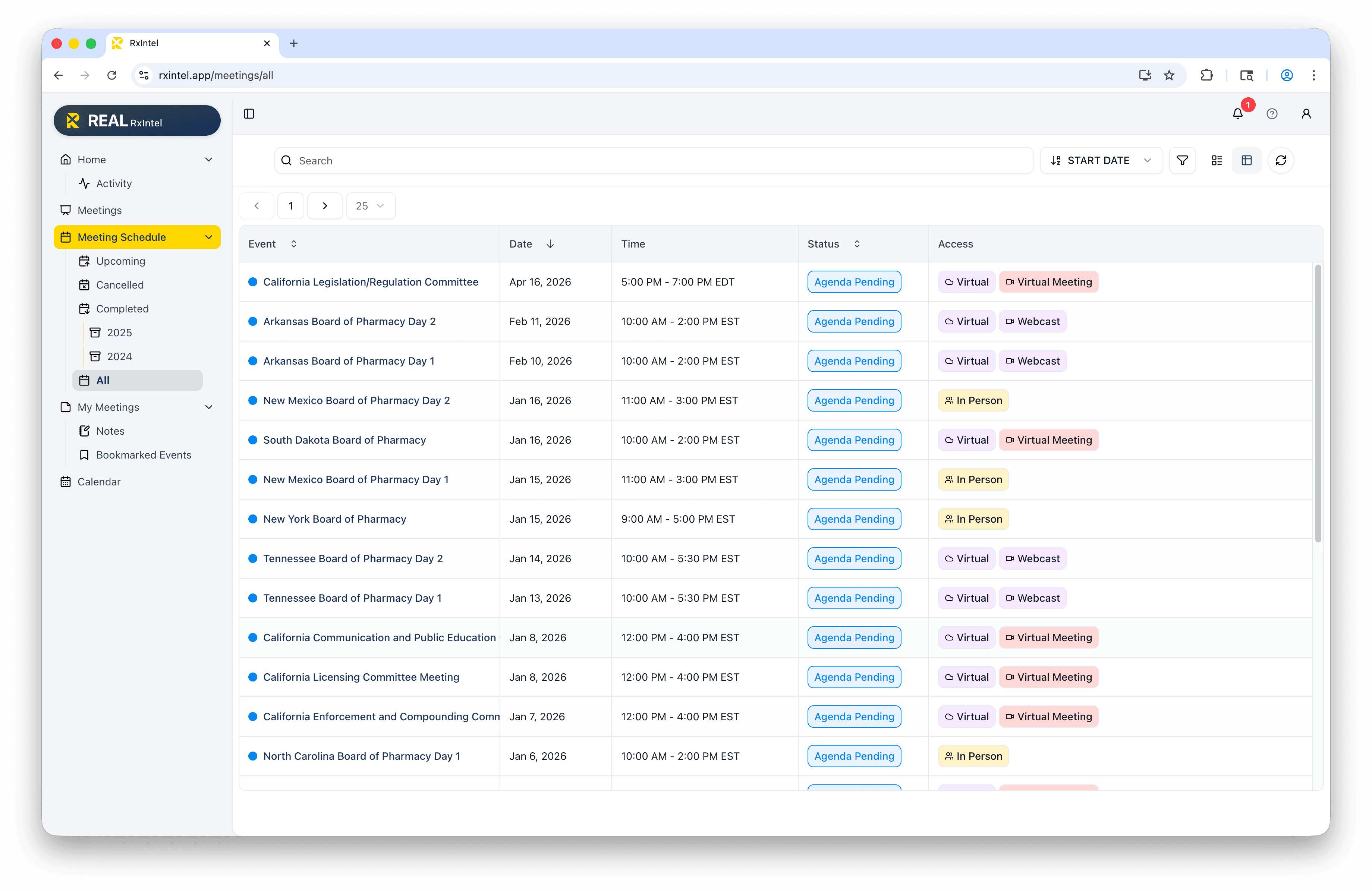Screen dimensions: 1372x891
Task: Toggle Date column sort direction
Action: pos(550,244)
